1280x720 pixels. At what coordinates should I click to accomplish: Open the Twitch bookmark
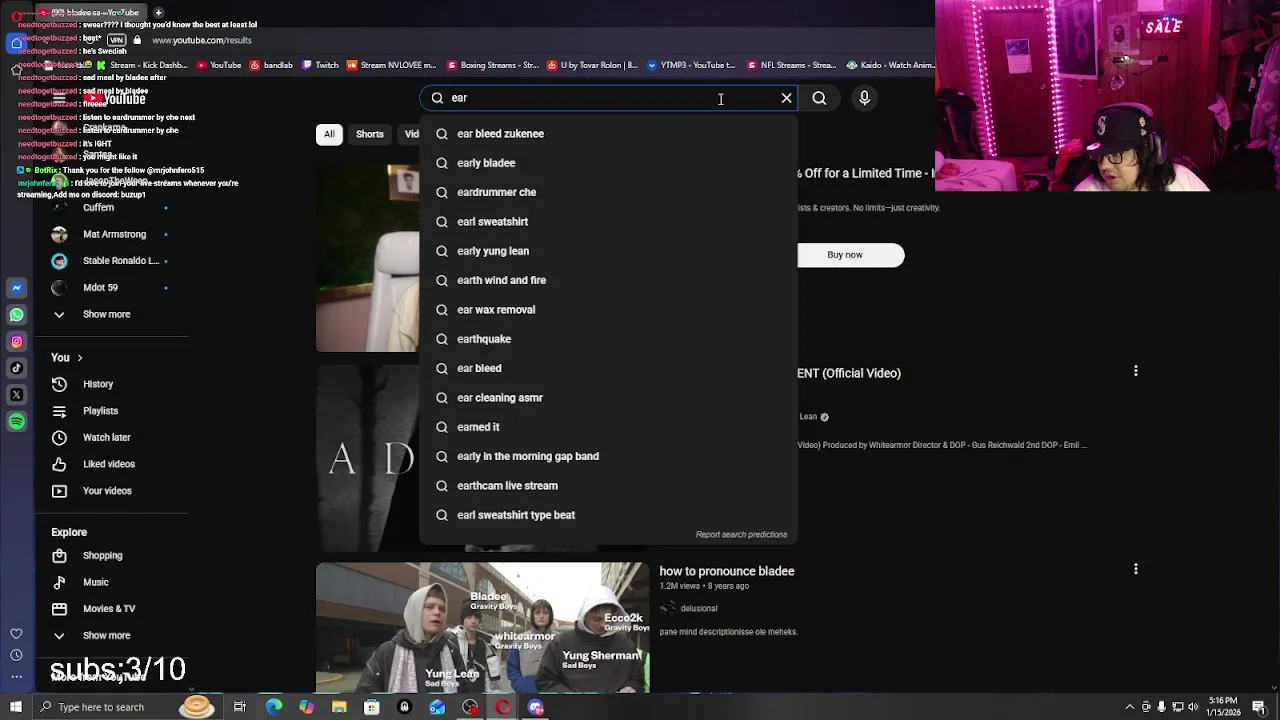(320, 65)
